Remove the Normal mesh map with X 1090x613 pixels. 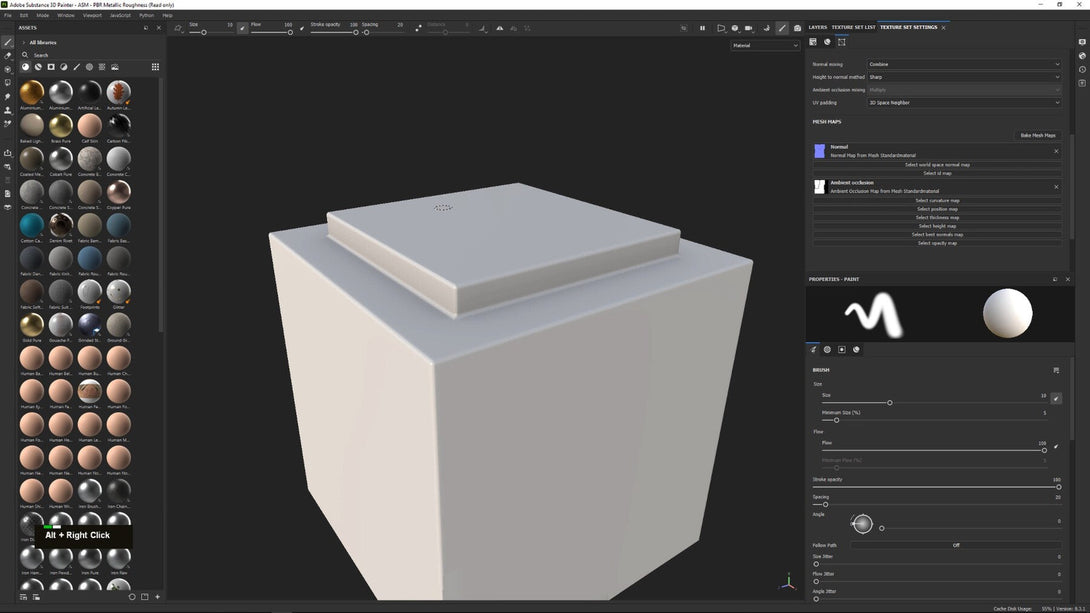click(x=1056, y=152)
